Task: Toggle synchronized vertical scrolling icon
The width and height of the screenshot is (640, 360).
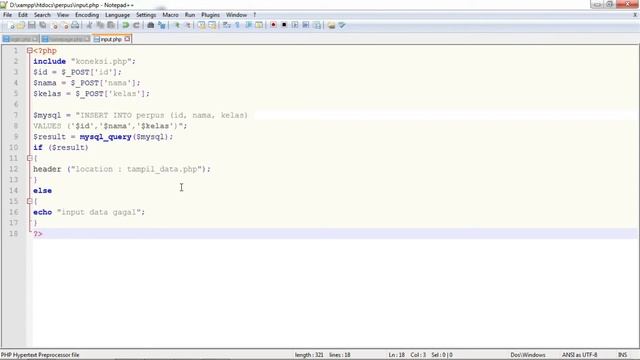Action: pos(202,25)
